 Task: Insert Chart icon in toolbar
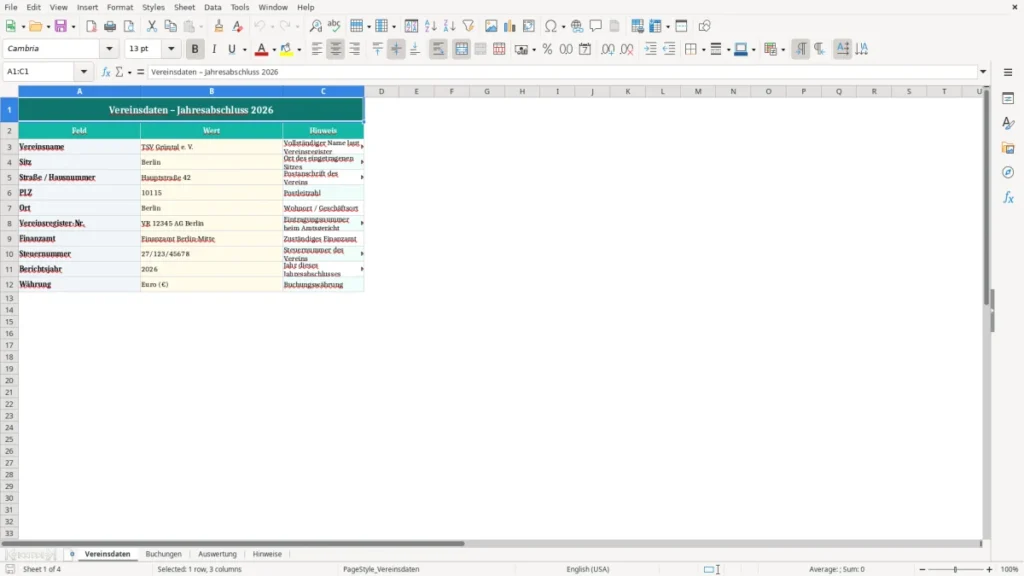tap(509, 26)
